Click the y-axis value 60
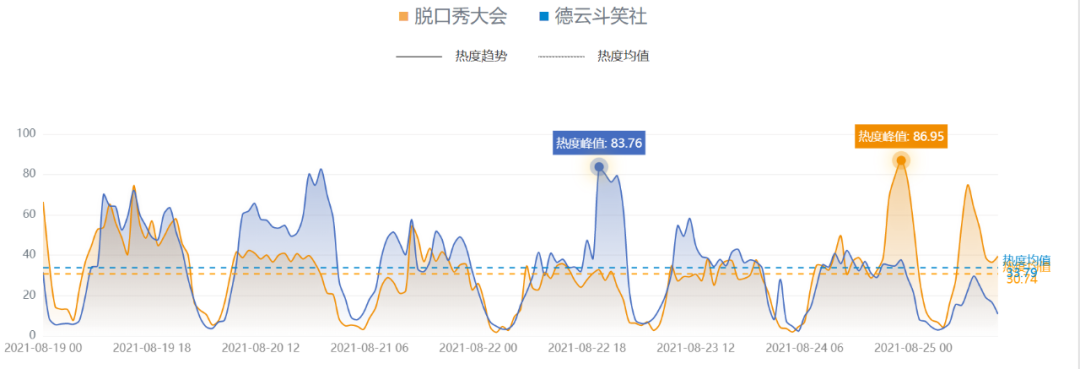This screenshot has height=369, width=1080. [x=29, y=214]
